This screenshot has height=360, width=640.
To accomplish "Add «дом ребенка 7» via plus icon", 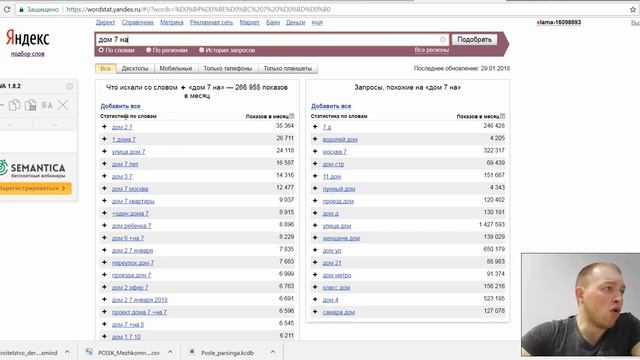I will 104,225.
